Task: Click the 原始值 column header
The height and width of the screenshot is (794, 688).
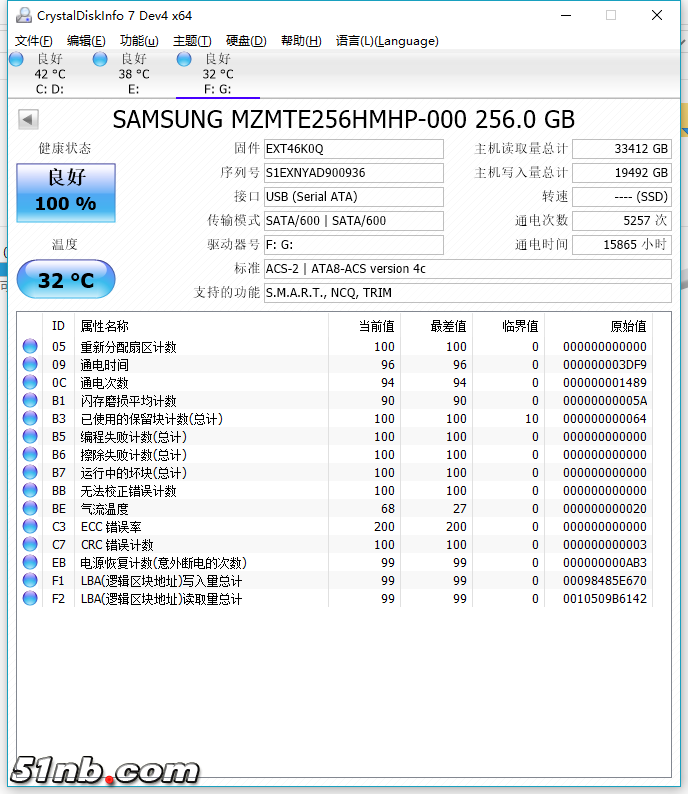Action: point(628,326)
